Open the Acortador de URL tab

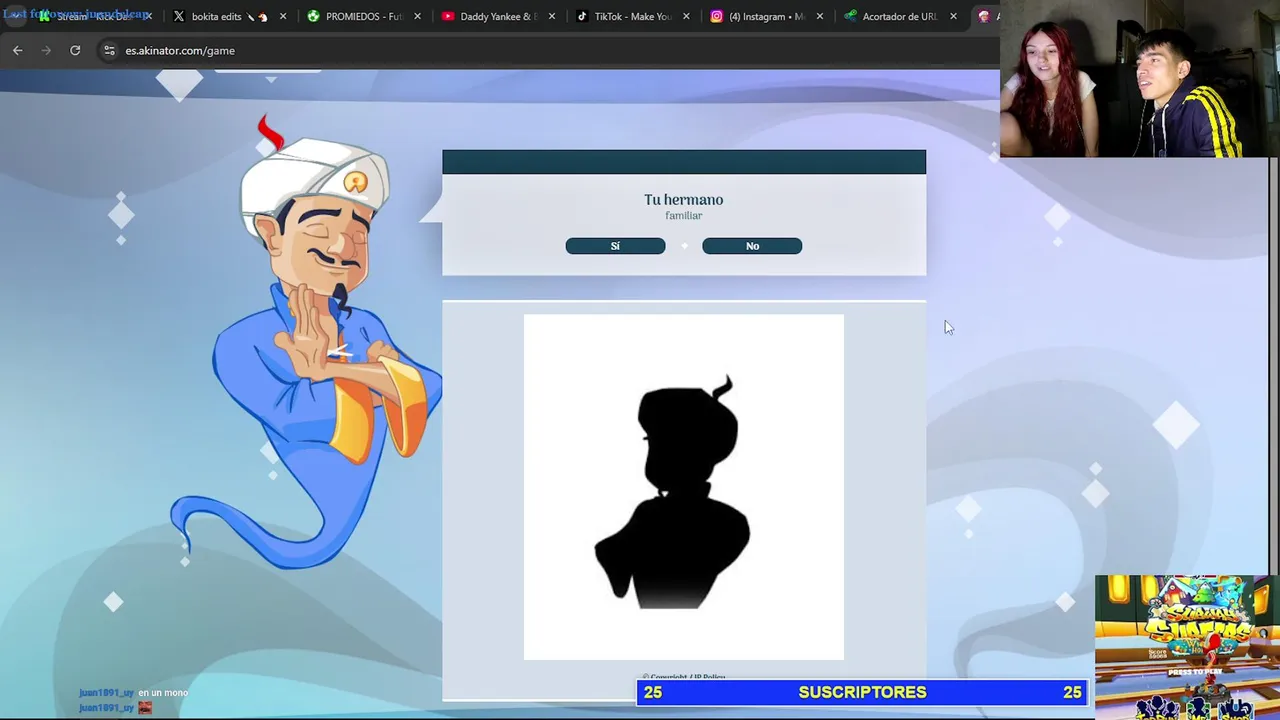pyautogui.click(x=899, y=16)
